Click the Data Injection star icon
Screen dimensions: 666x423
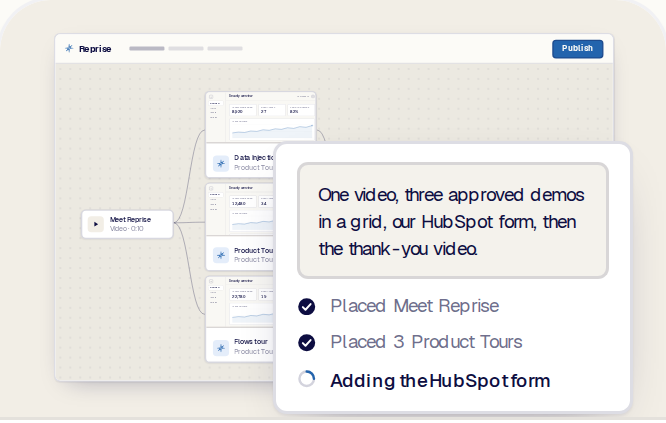pos(221,163)
